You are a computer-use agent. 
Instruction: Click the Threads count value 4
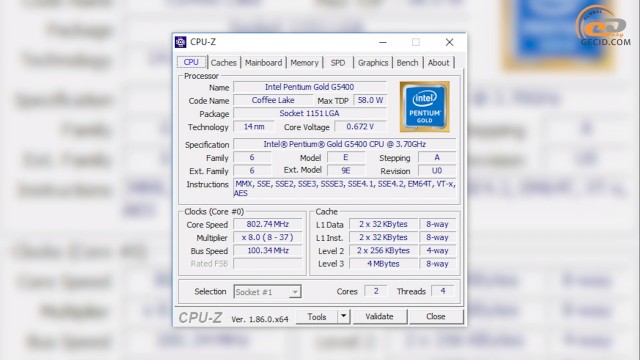point(442,291)
